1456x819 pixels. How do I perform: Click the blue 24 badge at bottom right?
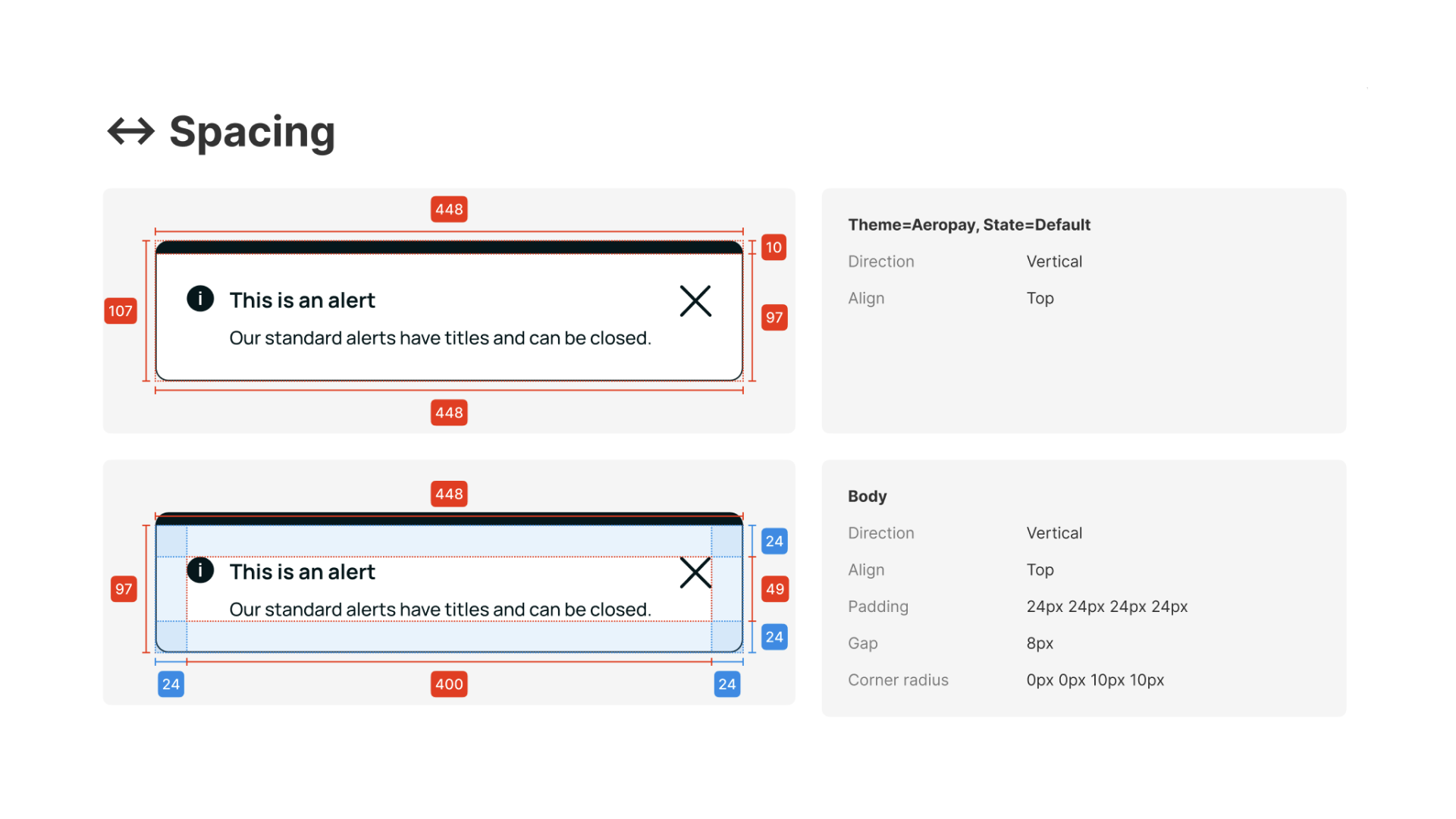[726, 684]
